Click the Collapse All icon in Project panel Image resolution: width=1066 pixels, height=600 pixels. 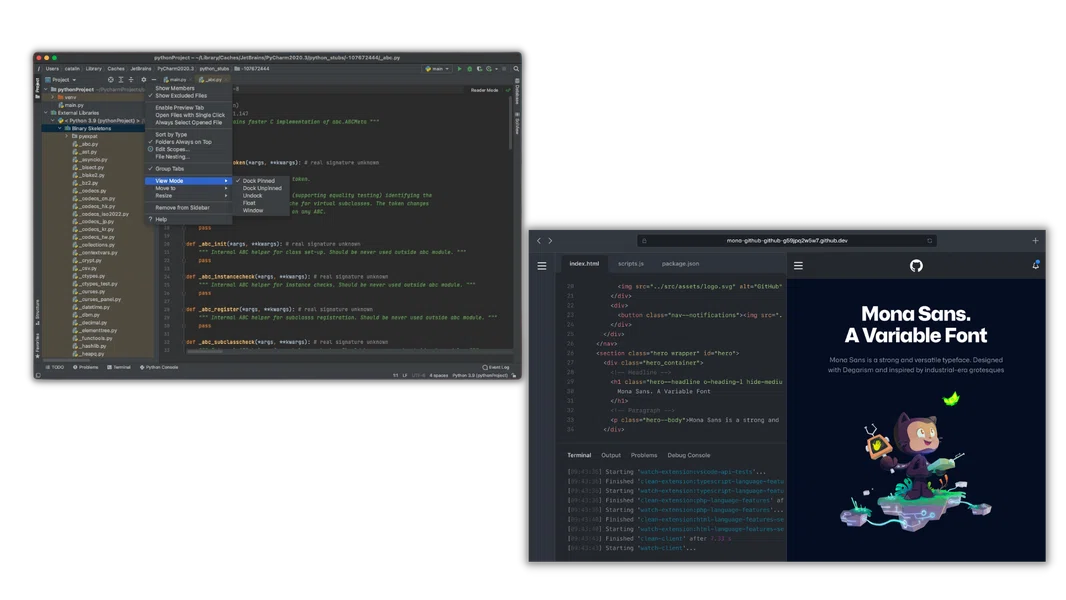(x=132, y=80)
